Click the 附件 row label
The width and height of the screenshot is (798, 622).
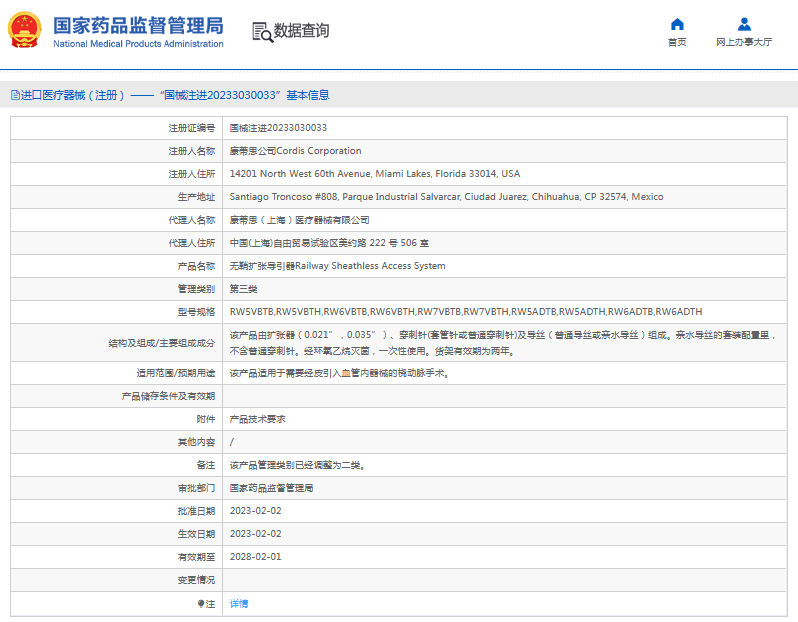coord(206,419)
